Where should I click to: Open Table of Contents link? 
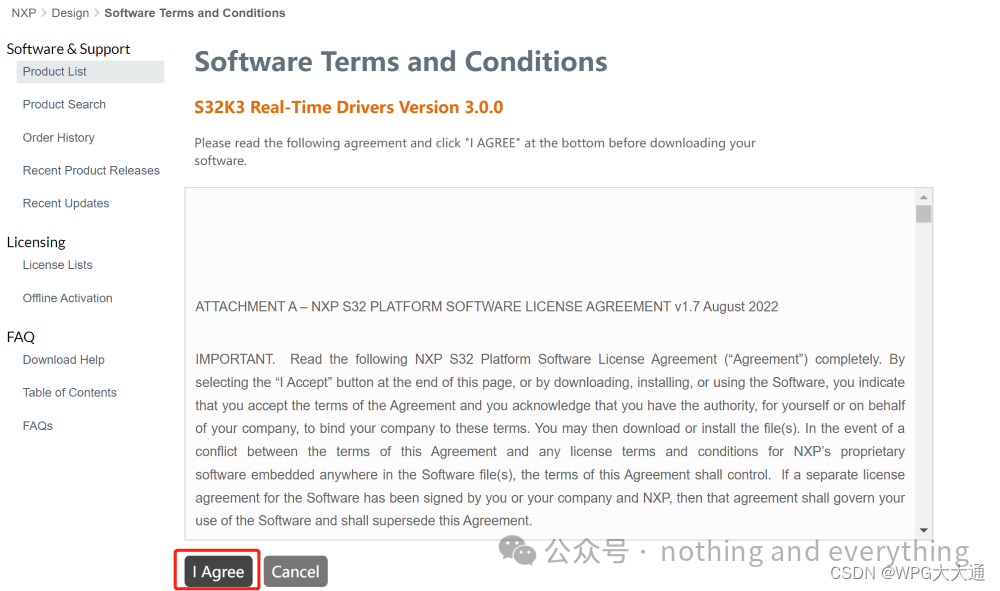point(70,393)
